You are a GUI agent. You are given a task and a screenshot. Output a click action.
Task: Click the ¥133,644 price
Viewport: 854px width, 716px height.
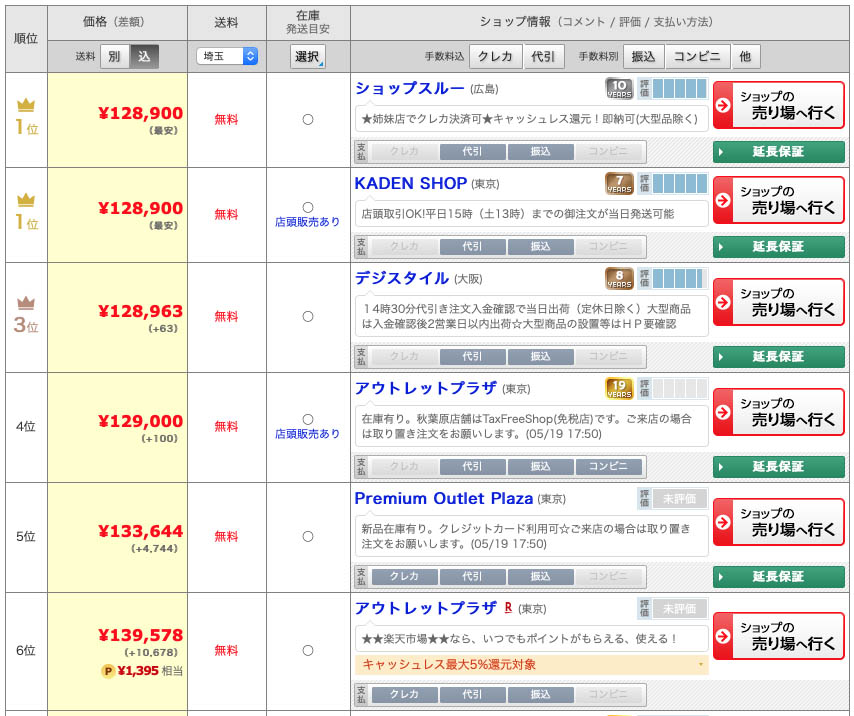tap(141, 531)
